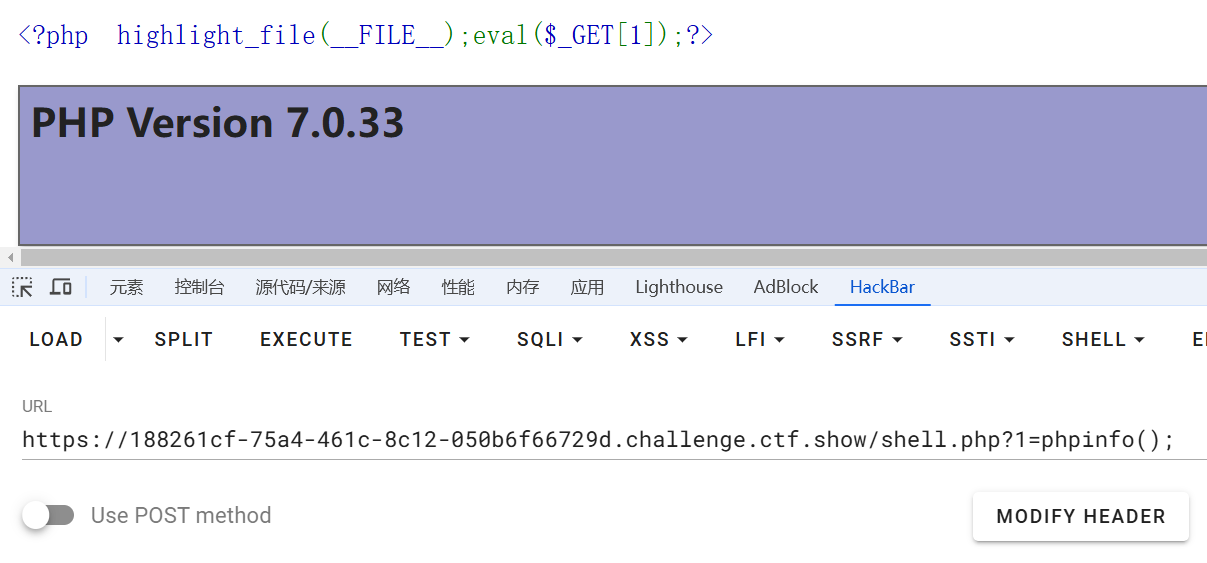This screenshot has width=1207, height=563.
Task: Click the SPLIT button
Action: [x=184, y=339]
